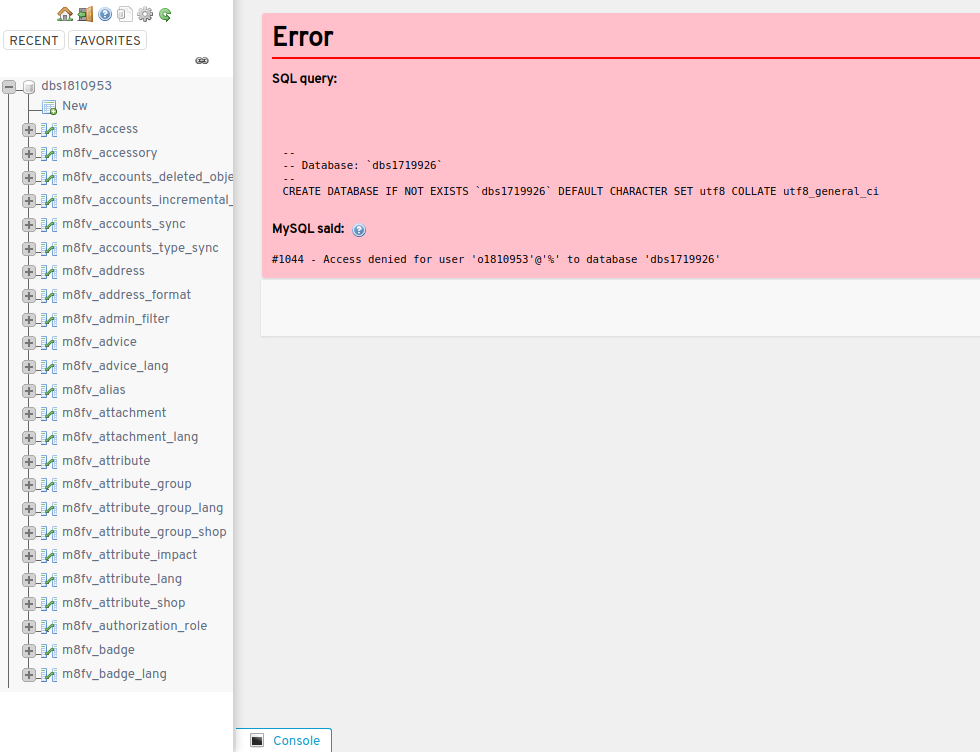Viewport: 980px width, 752px height.
Task: Open the dbs1810953 database link
Action: (76, 86)
